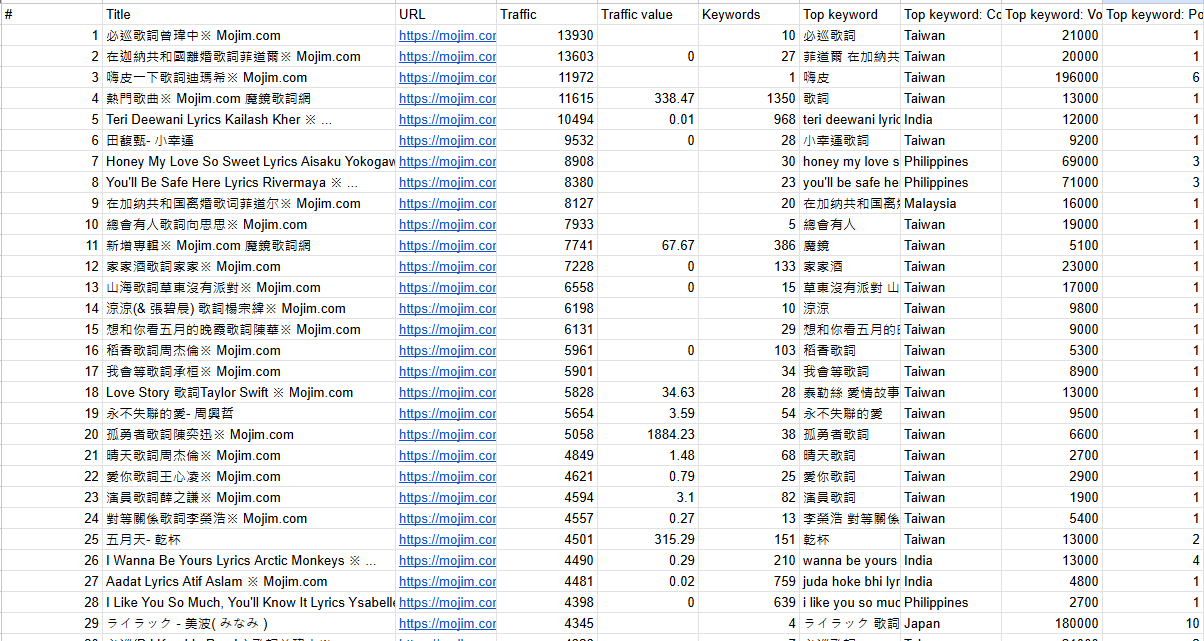1204x641 pixels.
Task: Select the Traffic value column header
Action: (x=648, y=14)
